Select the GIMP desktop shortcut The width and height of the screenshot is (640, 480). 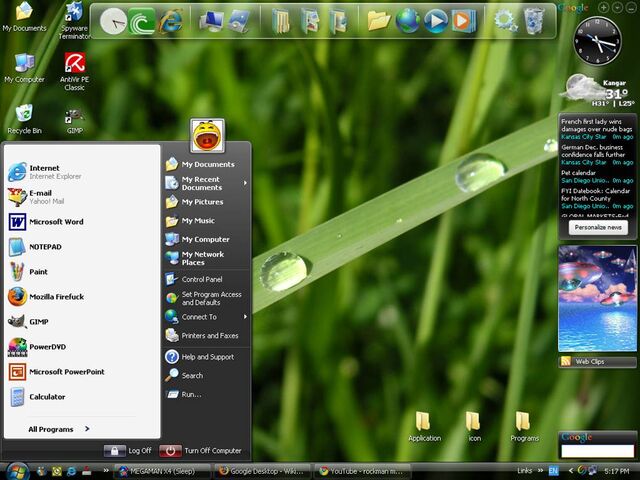[74, 121]
